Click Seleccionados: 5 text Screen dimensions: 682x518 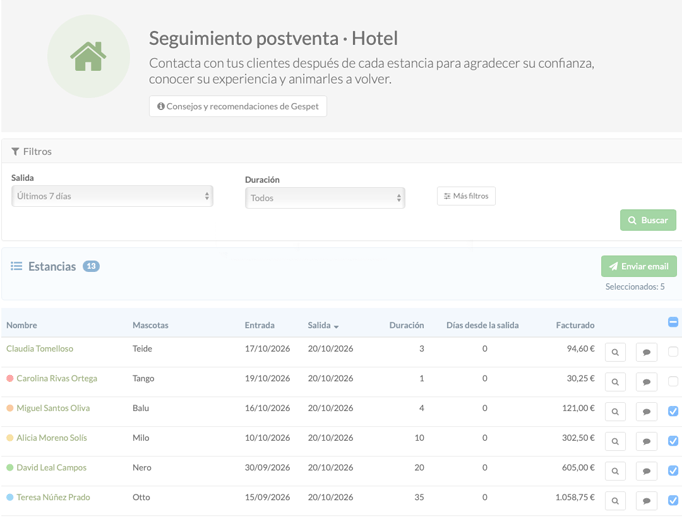point(635,287)
